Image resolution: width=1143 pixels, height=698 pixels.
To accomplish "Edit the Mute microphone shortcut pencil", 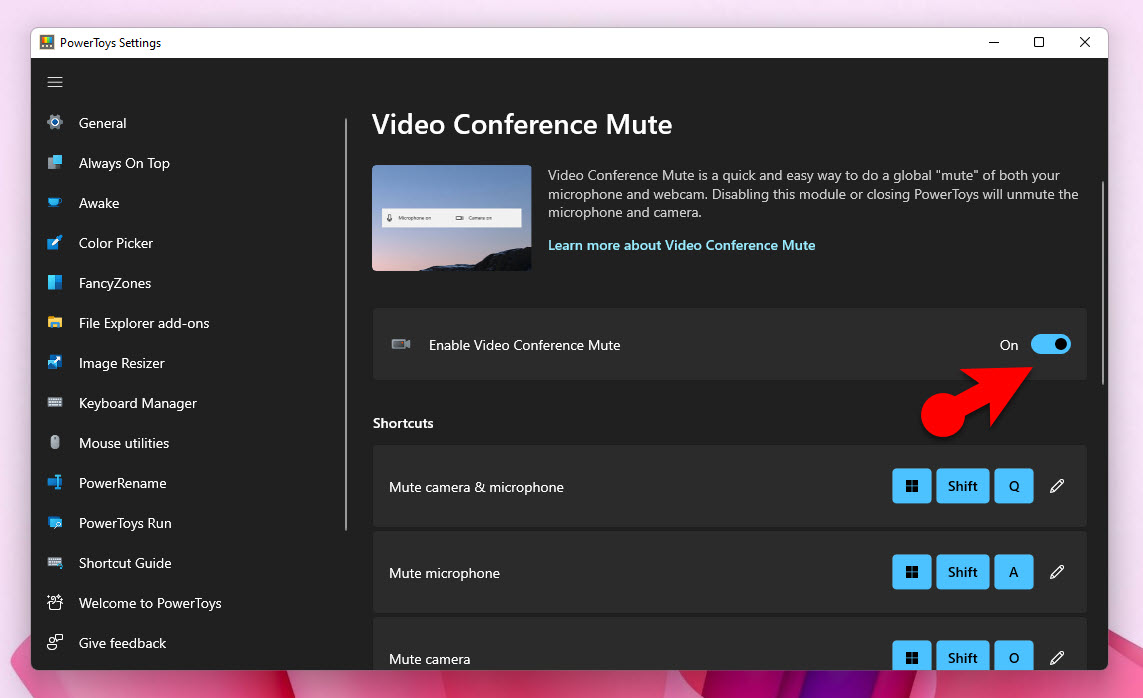I will pyautogui.click(x=1057, y=572).
